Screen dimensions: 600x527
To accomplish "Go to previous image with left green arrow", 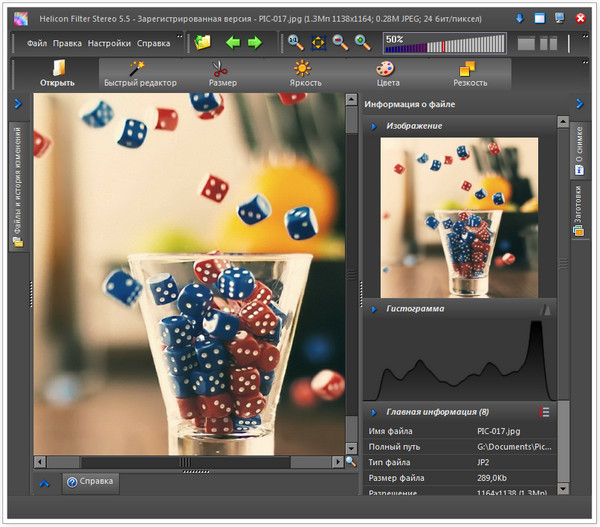I will (233, 42).
